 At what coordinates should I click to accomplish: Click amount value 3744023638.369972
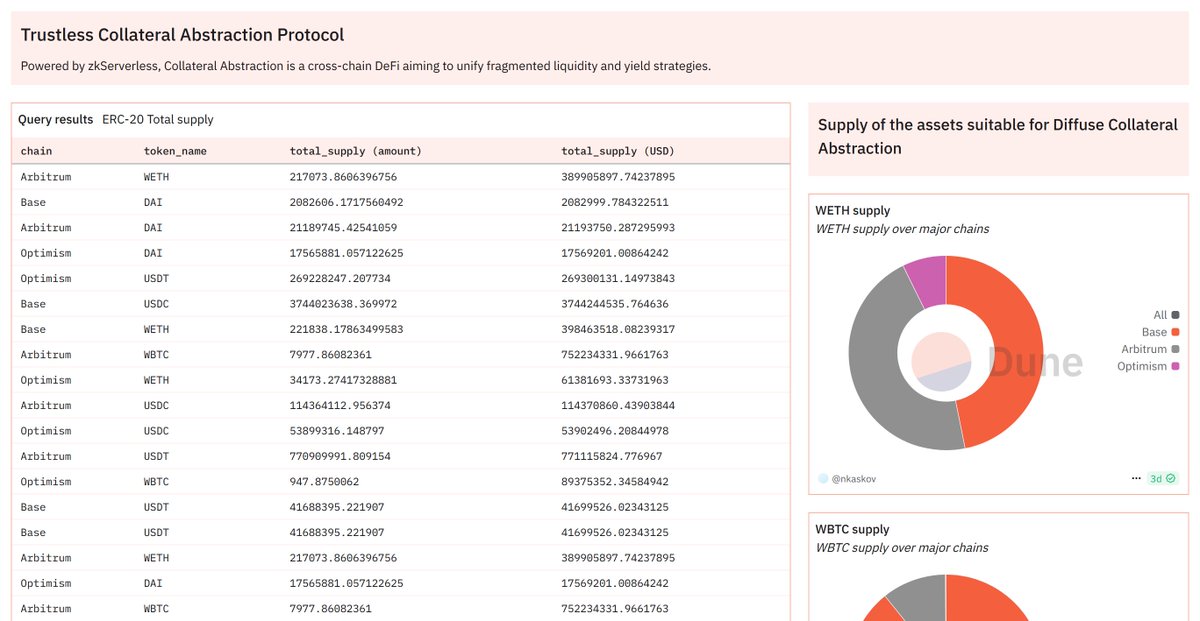343,304
